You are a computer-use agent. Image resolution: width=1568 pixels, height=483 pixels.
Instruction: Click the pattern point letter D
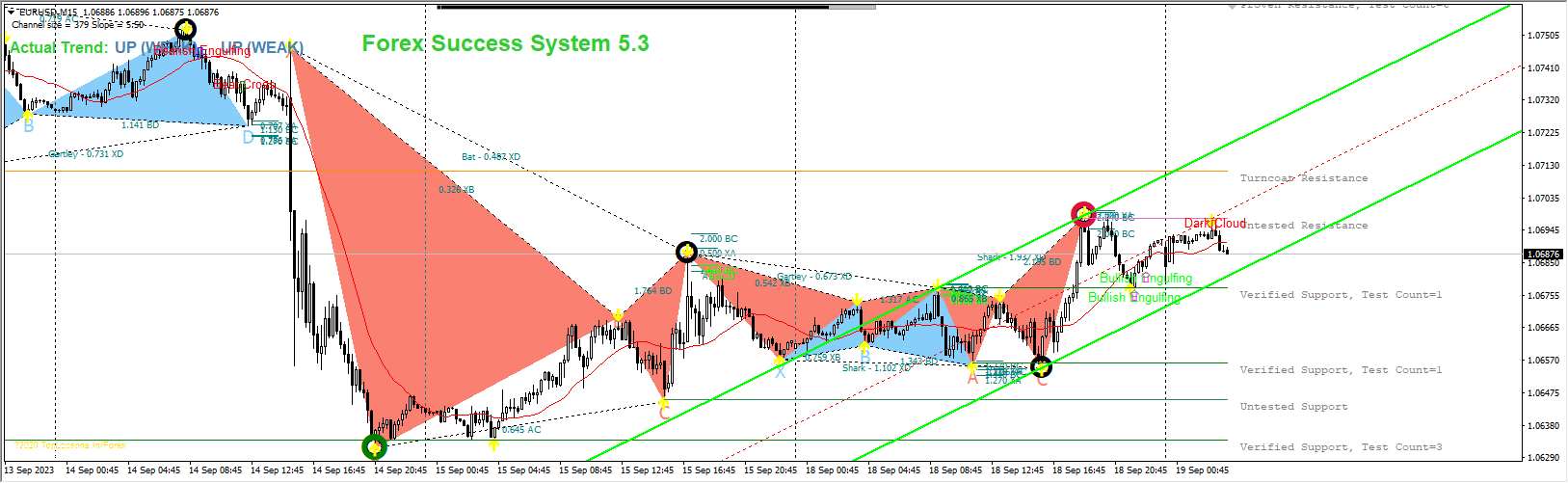[x=248, y=138]
